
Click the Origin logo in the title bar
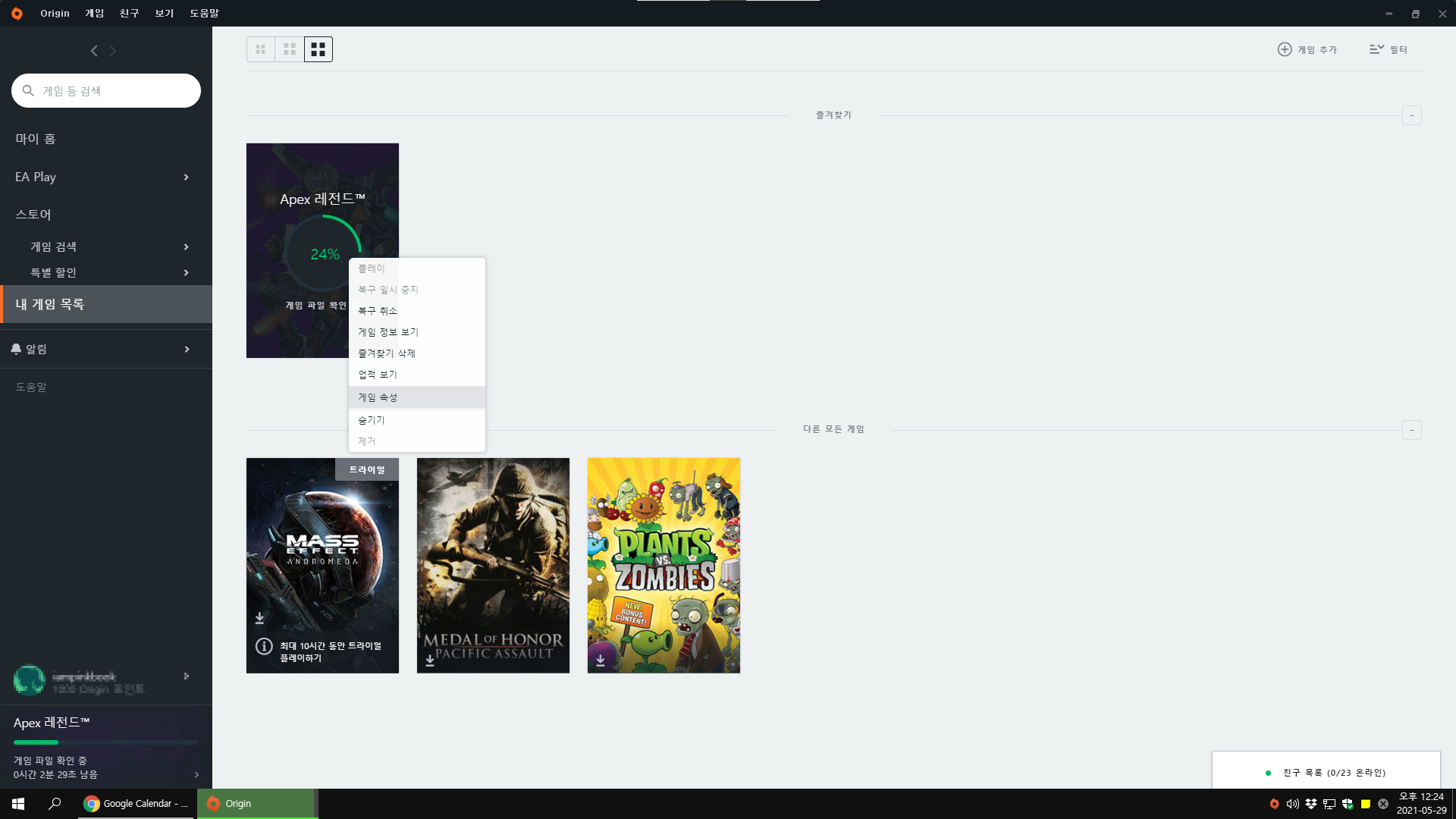point(17,13)
